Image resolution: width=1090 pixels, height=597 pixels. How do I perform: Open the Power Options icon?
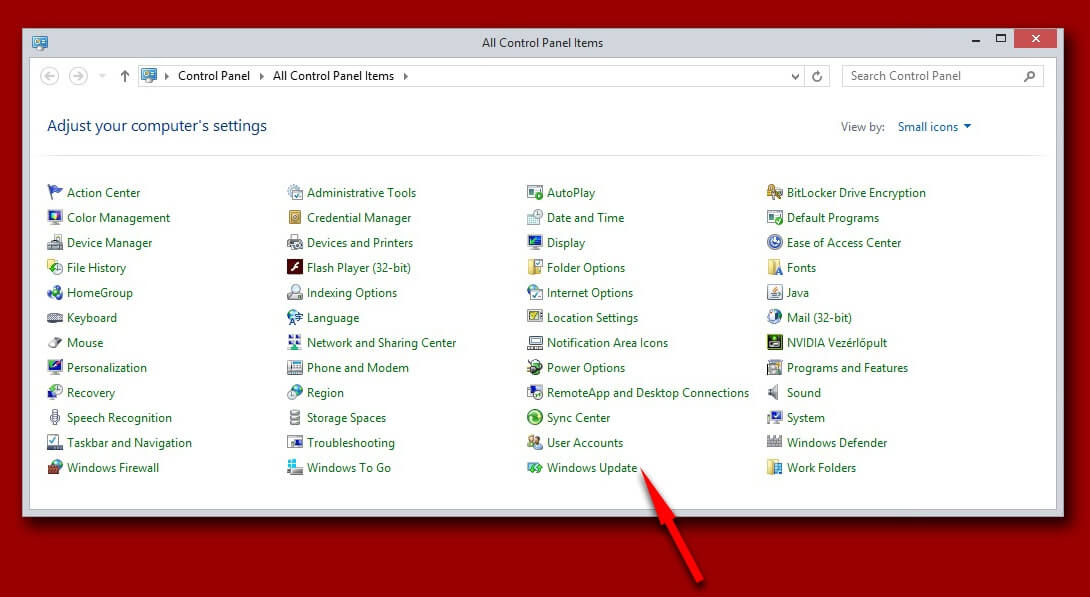535,367
